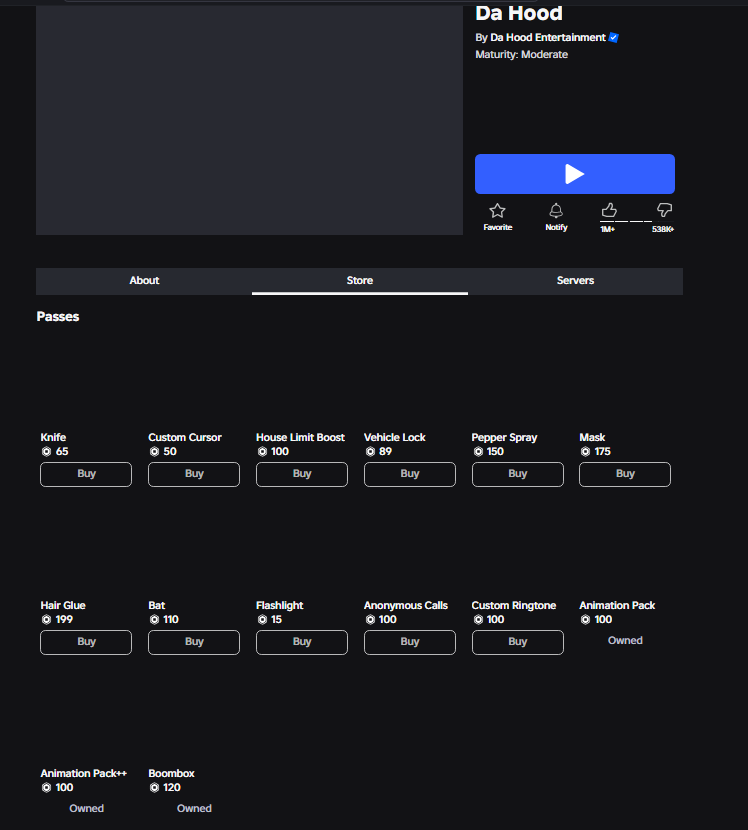Buy the Hair Glue pass

pos(86,642)
